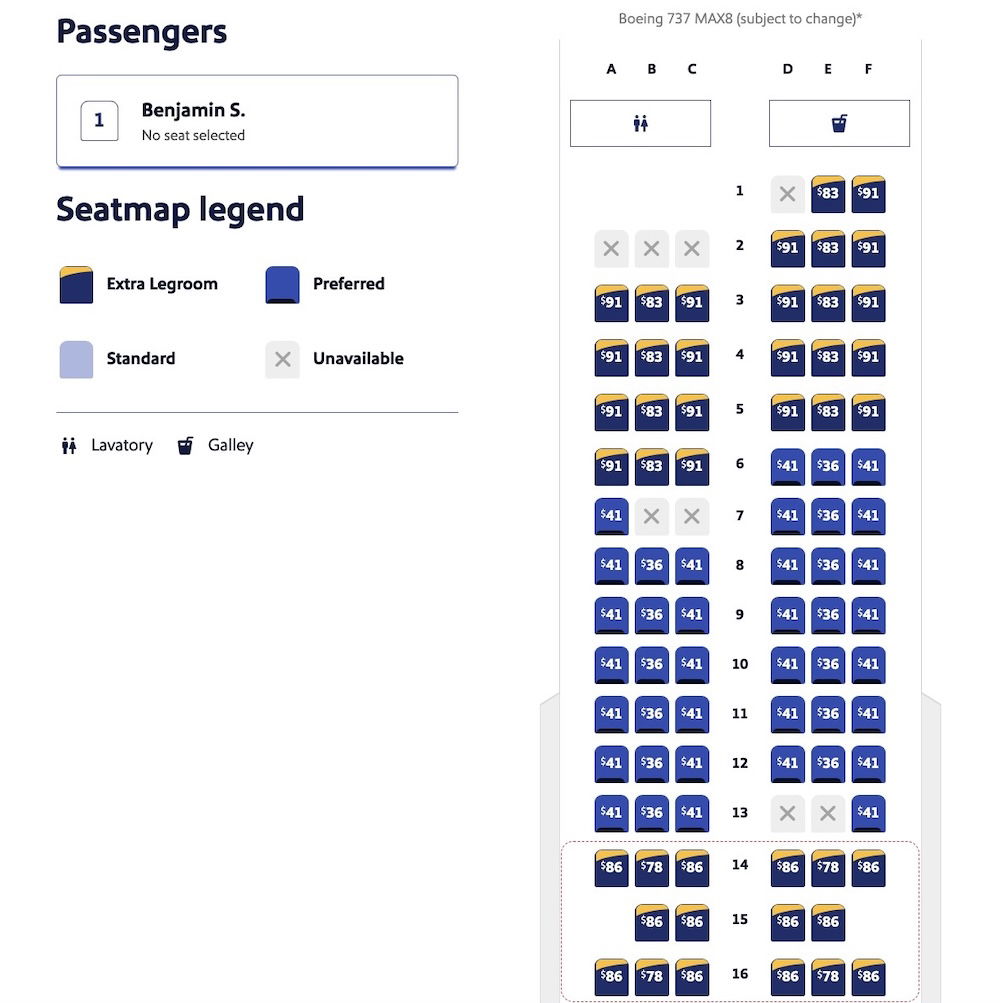Click the front galley icon box
Viewport: 1000px width, 1003px height.
pyautogui.click(x=839, y=123)
